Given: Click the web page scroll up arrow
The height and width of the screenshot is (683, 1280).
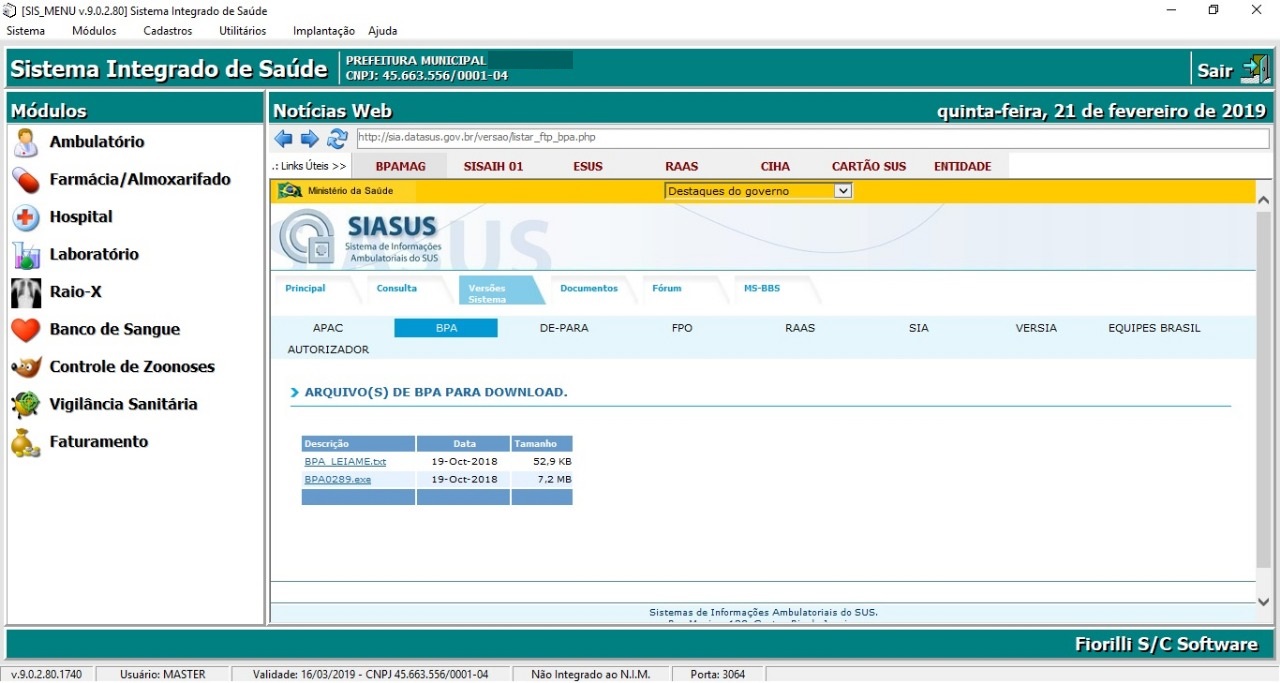Looking at the screenshot, I should tap(1263, 199).
